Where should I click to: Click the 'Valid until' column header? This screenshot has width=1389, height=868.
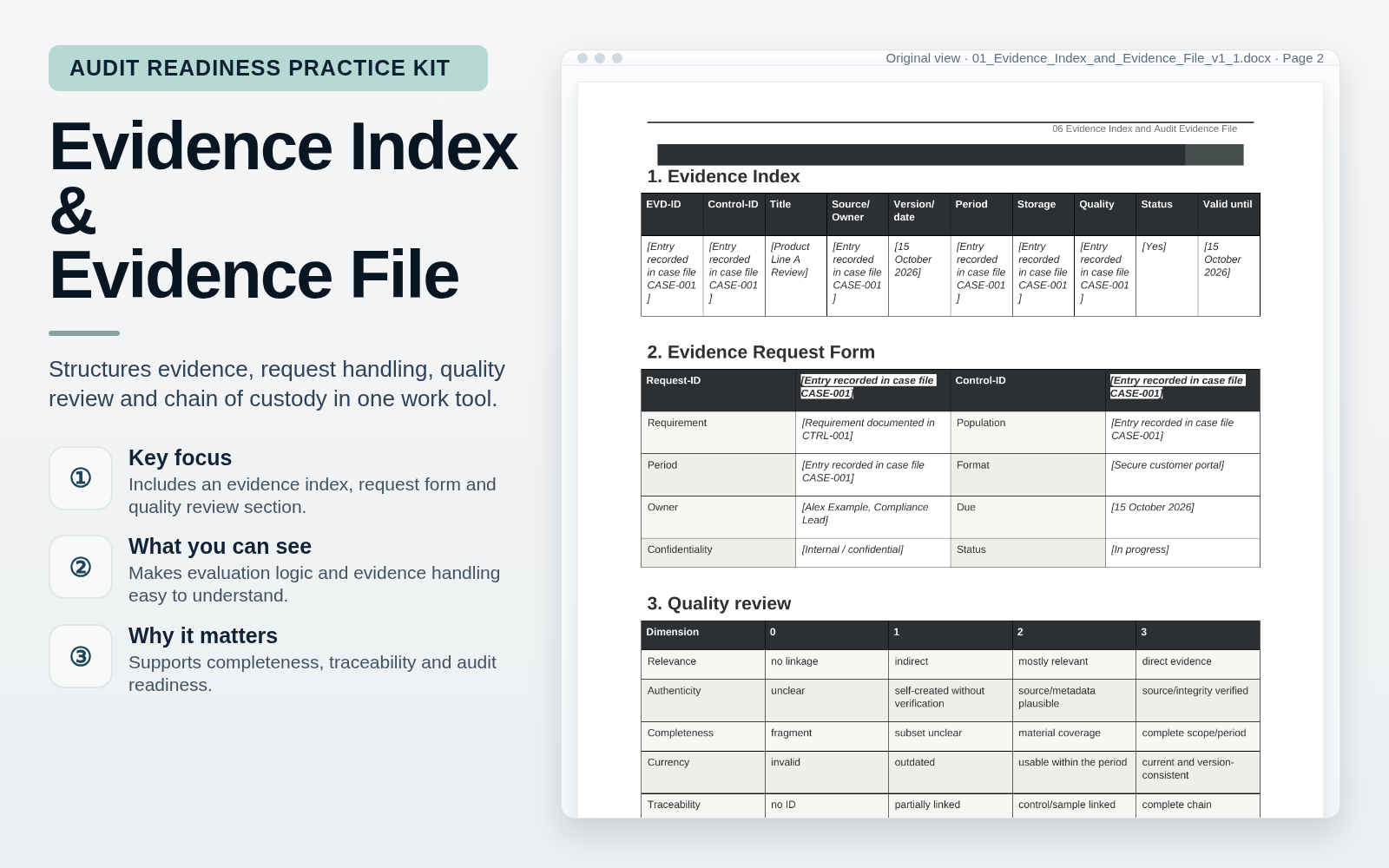1228,214
